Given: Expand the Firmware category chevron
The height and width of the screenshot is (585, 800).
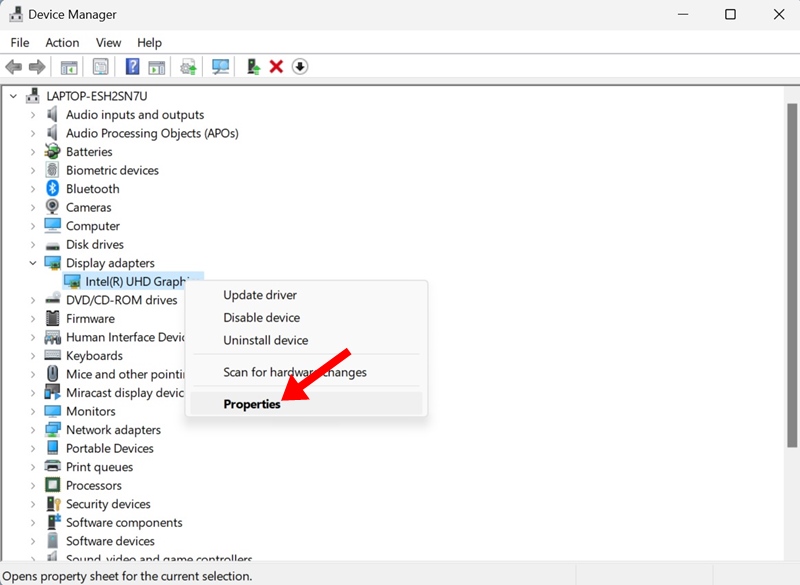Looking at the screenshot, I should [33, 319].
